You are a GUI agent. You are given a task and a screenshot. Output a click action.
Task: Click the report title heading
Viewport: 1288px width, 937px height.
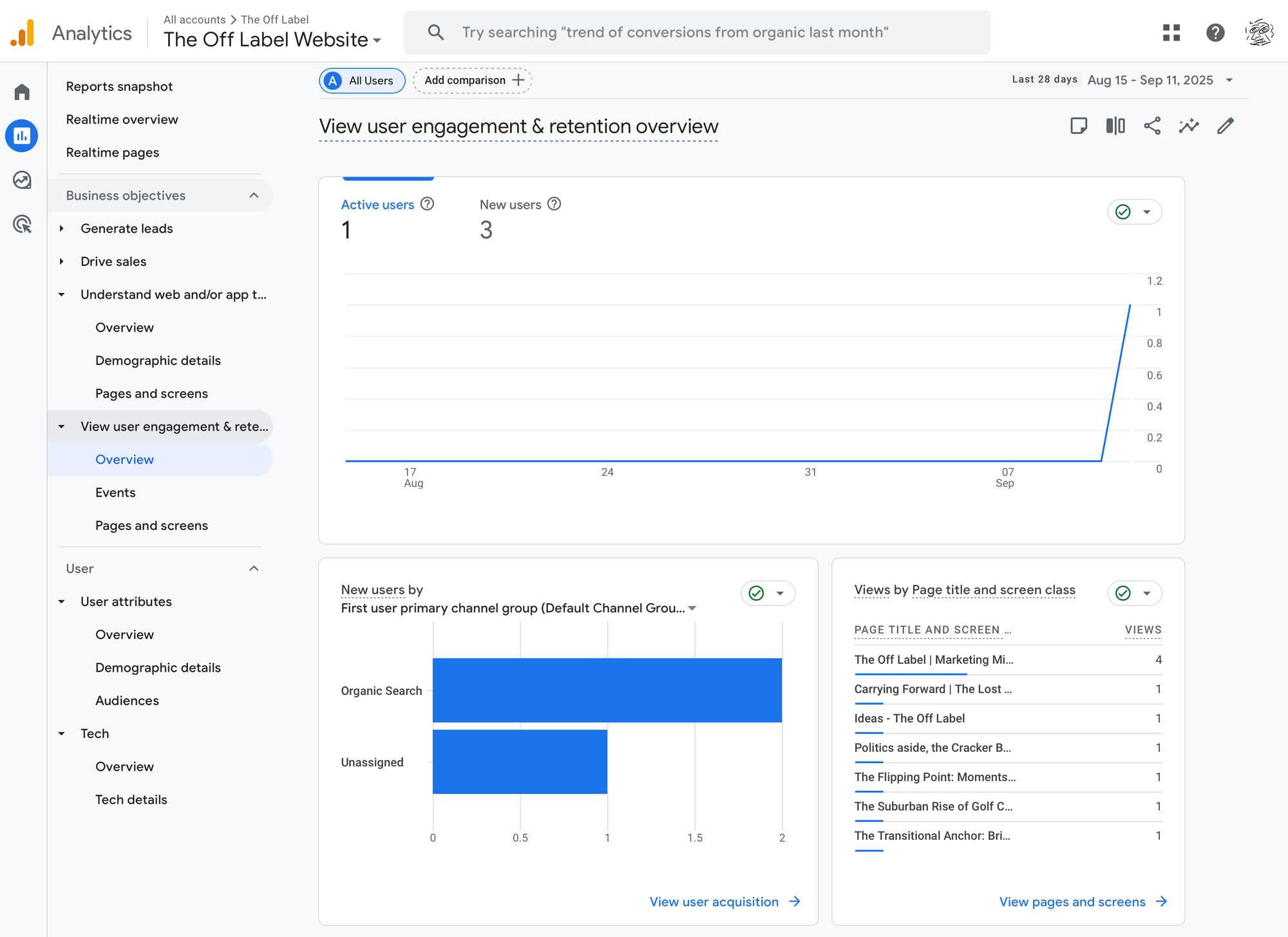(x=518, y=126)
